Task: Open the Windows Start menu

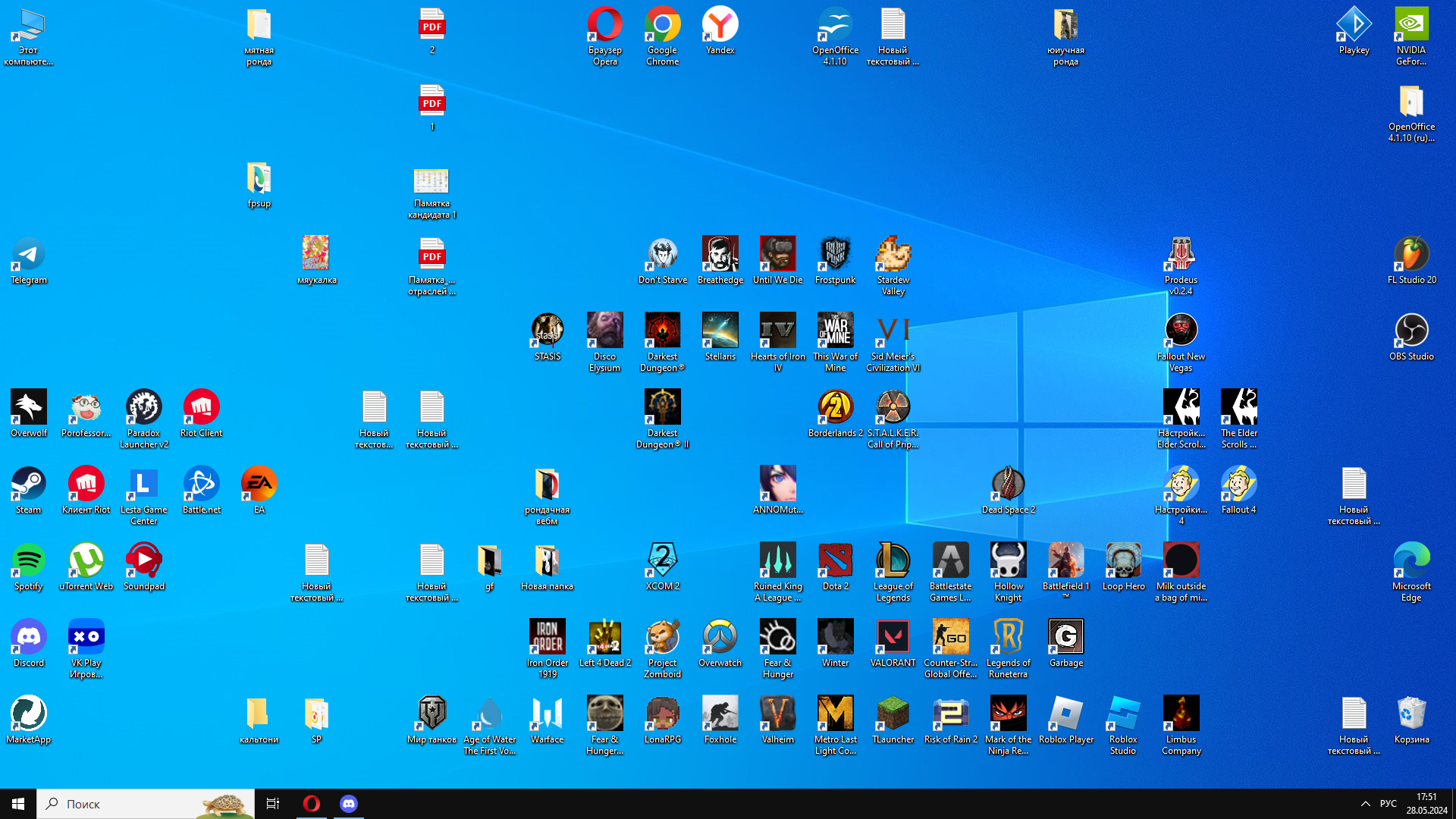Action: pyautogui.click(x=18, y=804)
